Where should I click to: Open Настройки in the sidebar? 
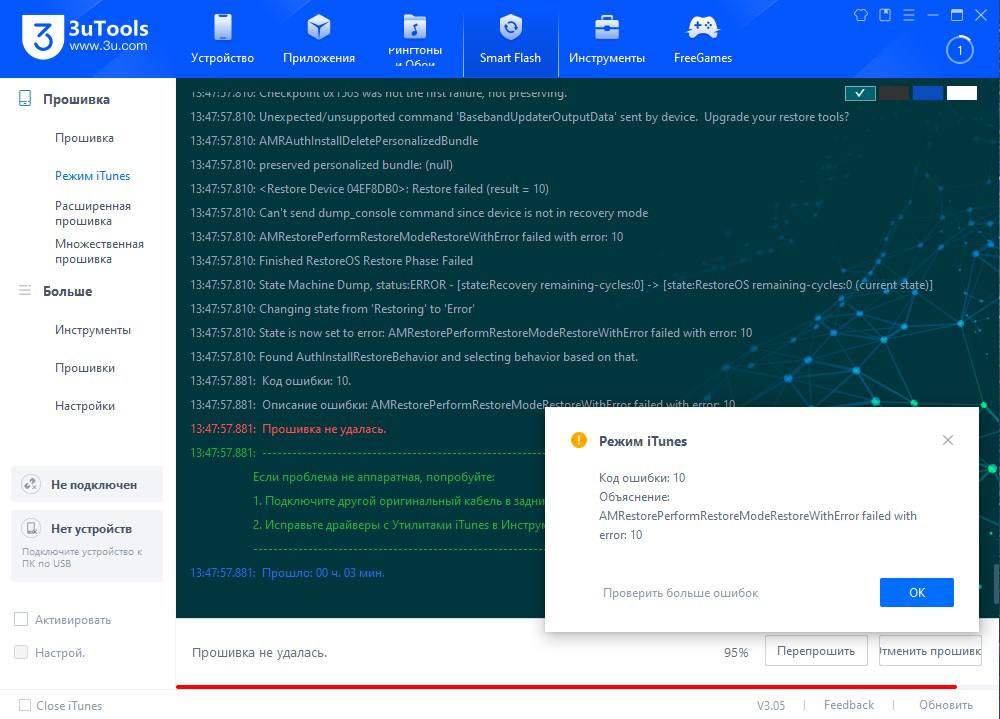click(x=85, y=406)
